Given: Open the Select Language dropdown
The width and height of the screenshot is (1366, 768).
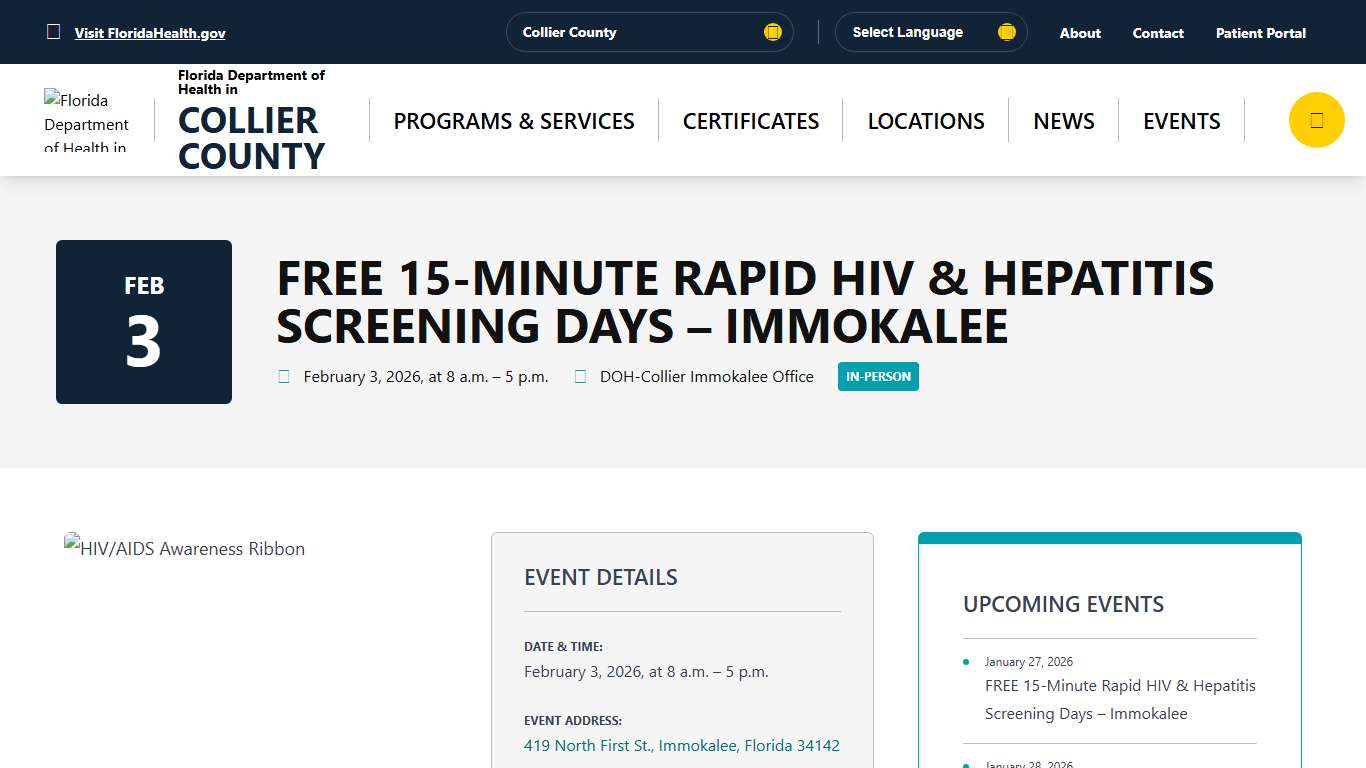Looking at the screenshot, I should point(908,31).
